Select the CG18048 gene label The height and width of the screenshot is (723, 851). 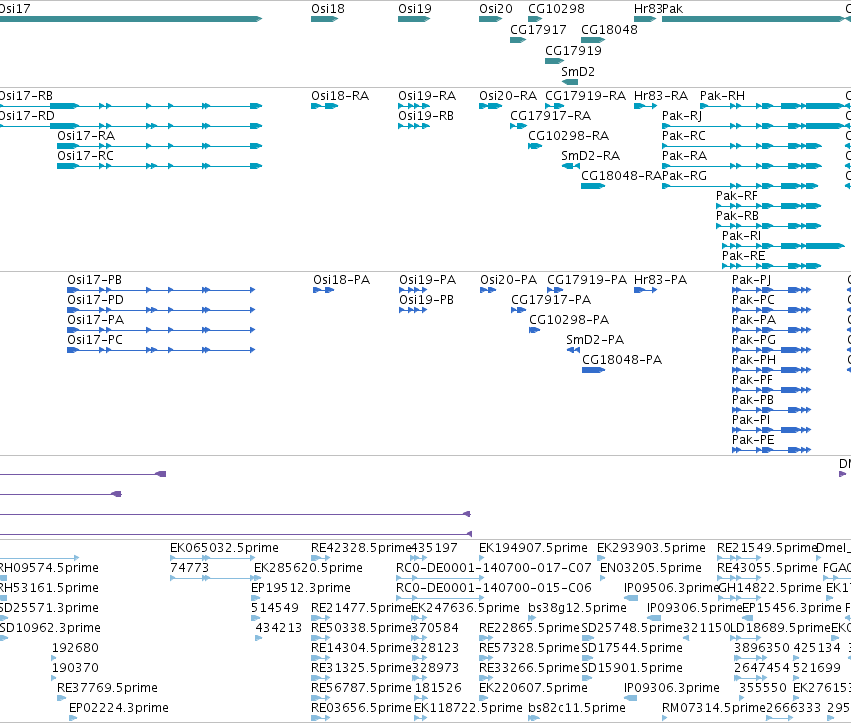coord(609,29)
